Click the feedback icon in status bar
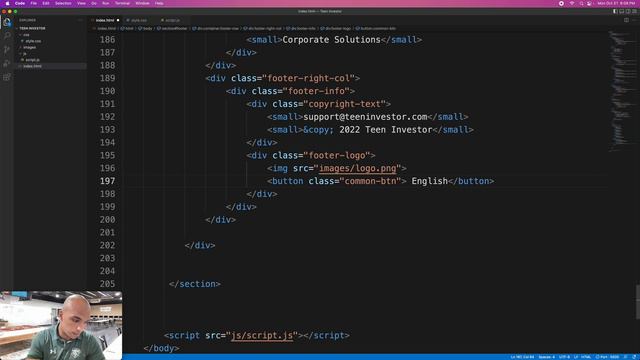 click(x=626, y=357)
